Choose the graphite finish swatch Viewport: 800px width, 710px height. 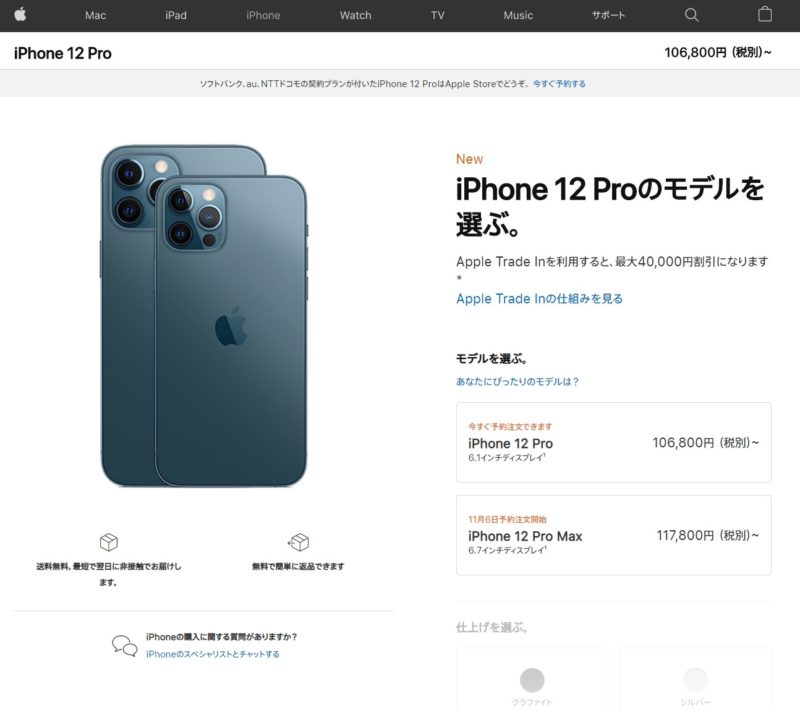[532, 680]
